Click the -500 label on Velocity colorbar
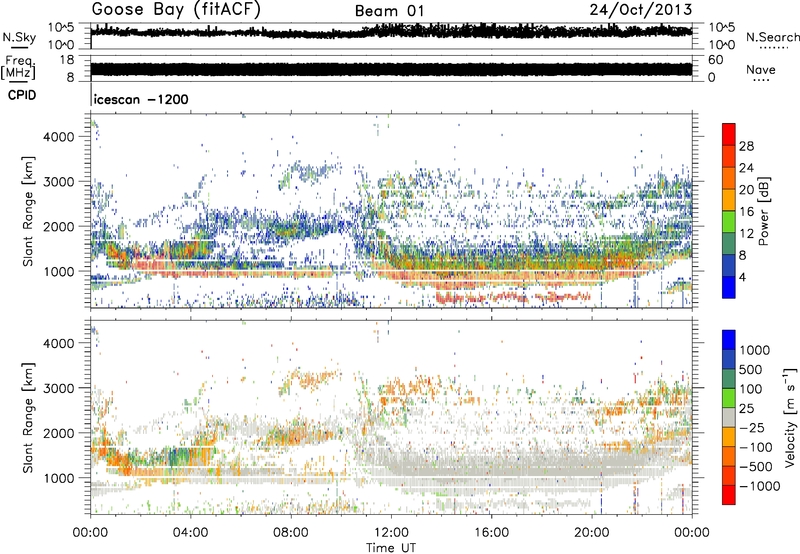 click(x=756, y=467)
